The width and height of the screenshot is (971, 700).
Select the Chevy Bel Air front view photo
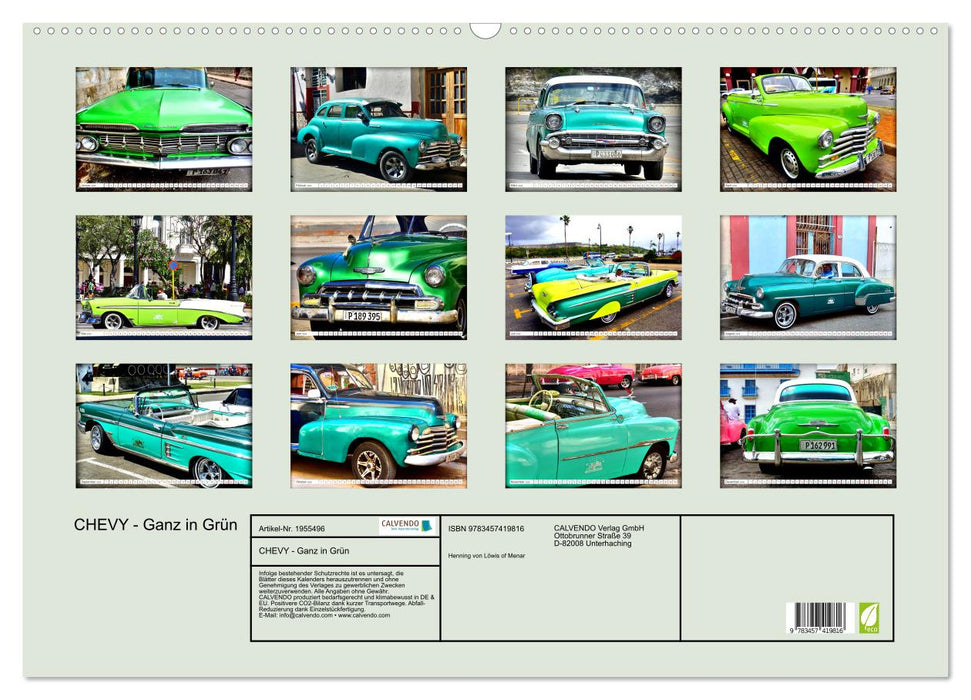tap(590, 127)
